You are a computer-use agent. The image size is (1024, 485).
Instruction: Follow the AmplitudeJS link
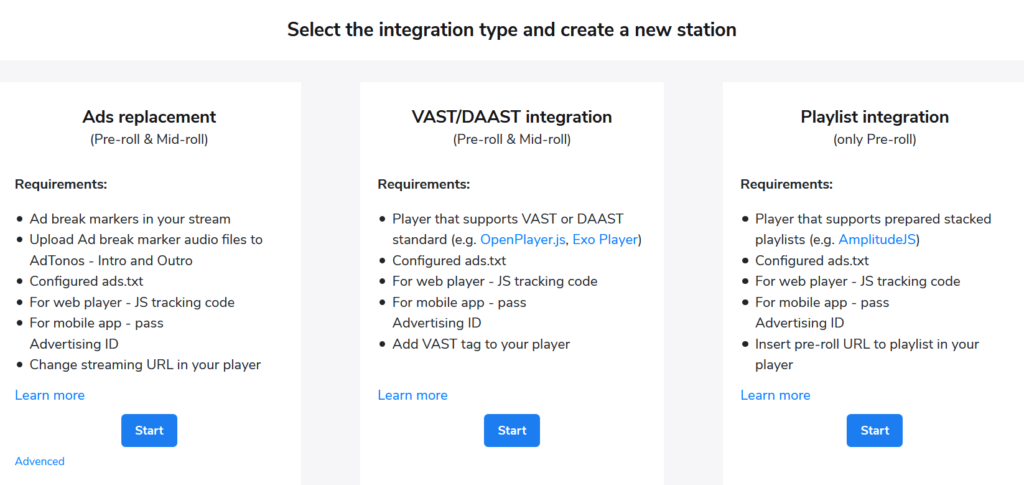point(876,240)
